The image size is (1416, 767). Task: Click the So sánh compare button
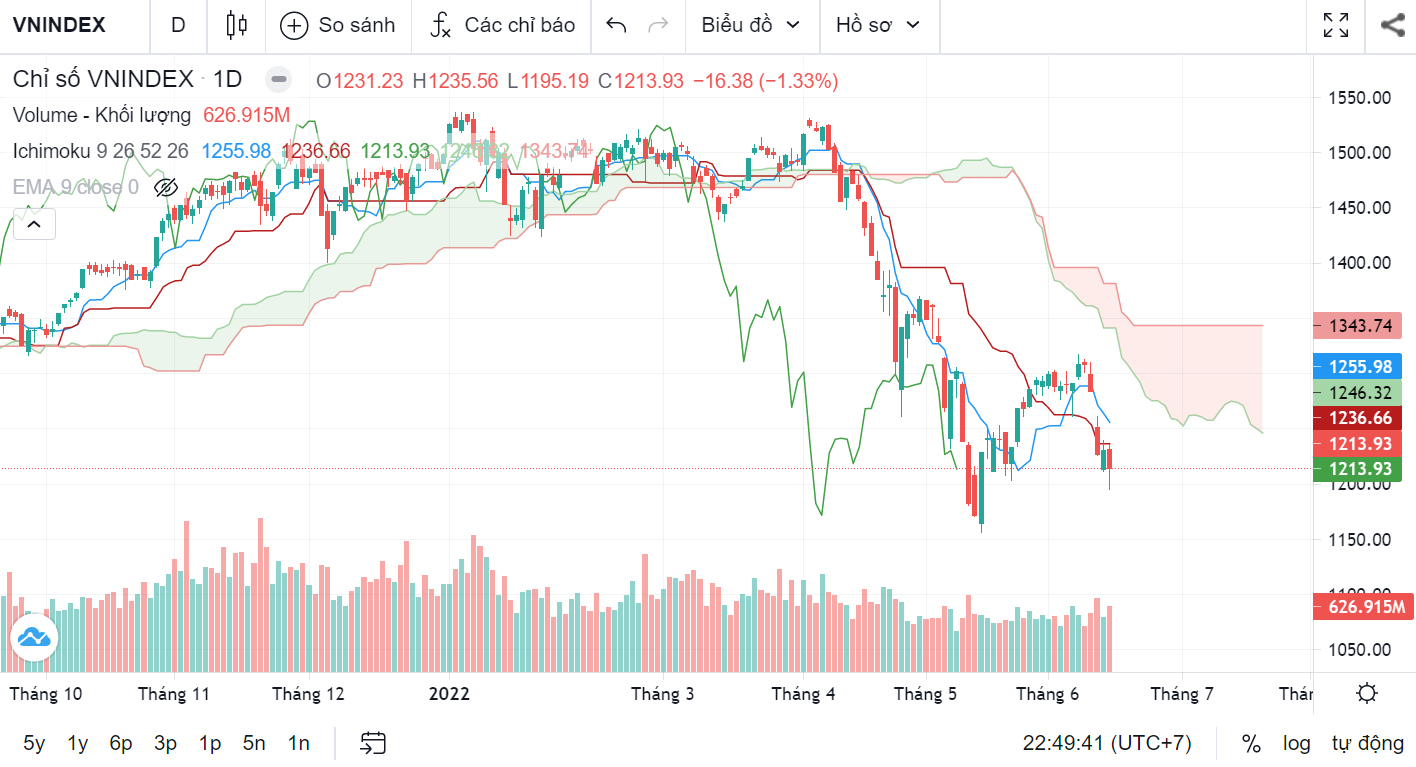pyautogui.click(x=338, y=25)
